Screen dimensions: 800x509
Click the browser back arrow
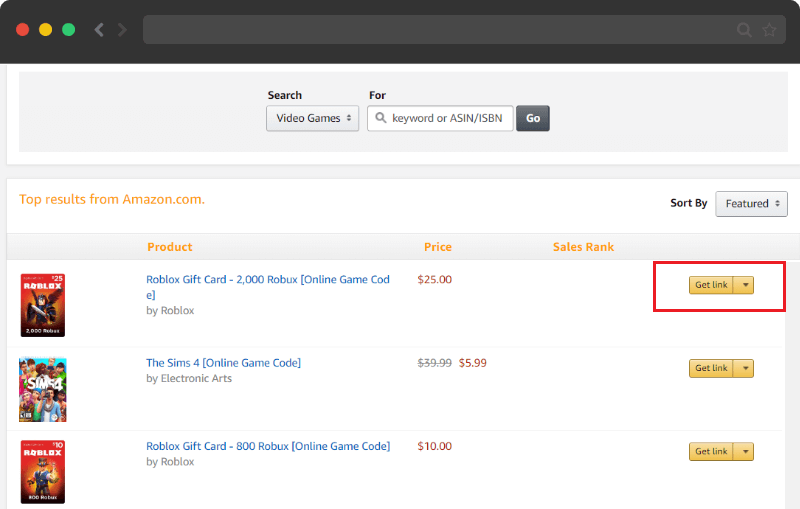[99, 30]
